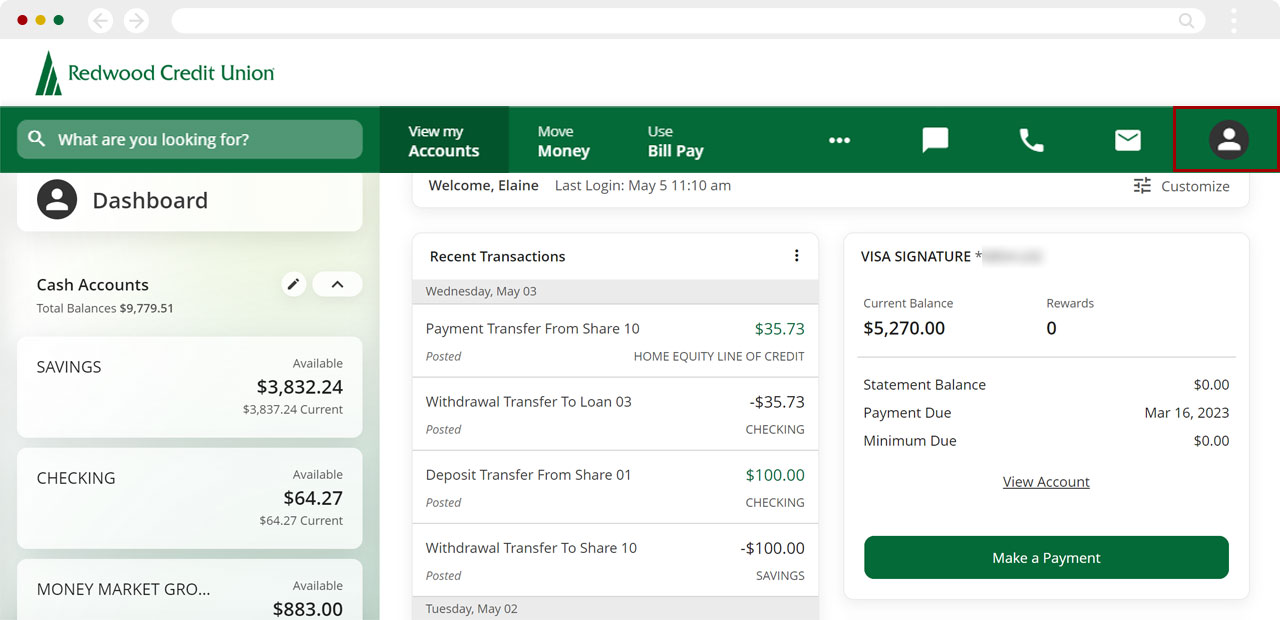Click the Total Balances $9,779.51 text
Viewport: 1280px width, 620px height.
pos(105,309)
